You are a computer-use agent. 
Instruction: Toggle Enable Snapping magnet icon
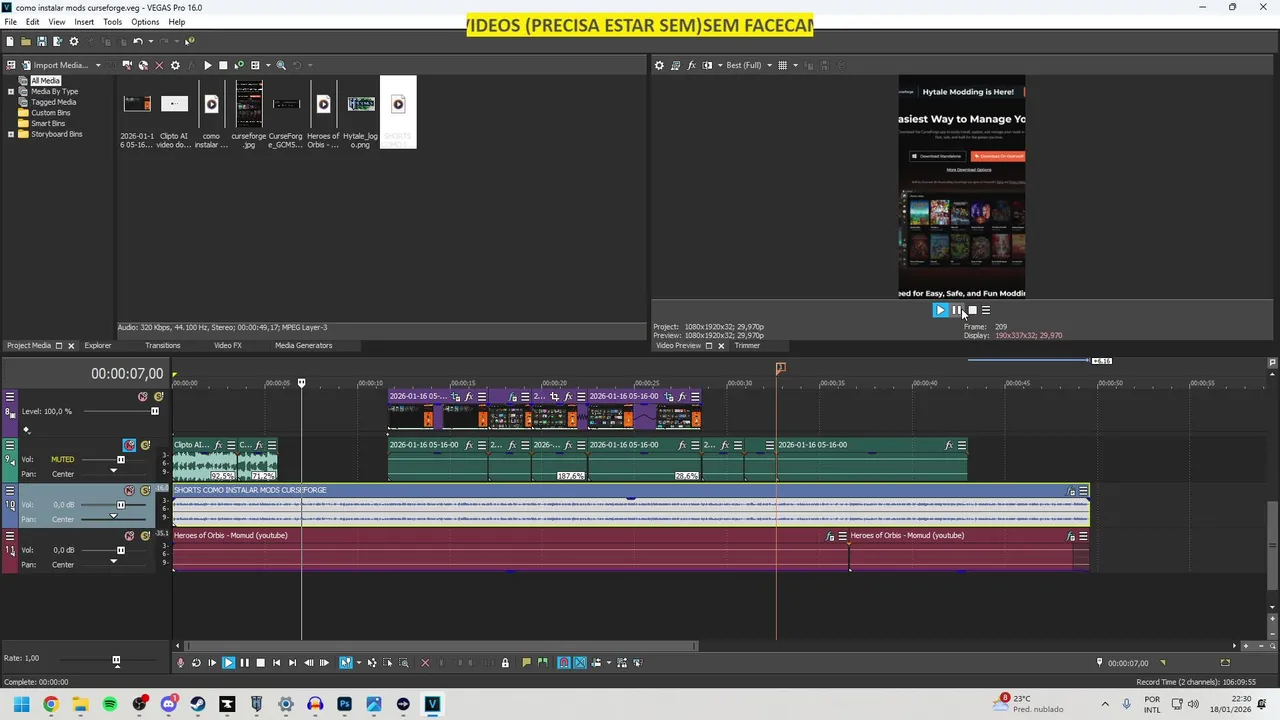pos(563,663)
